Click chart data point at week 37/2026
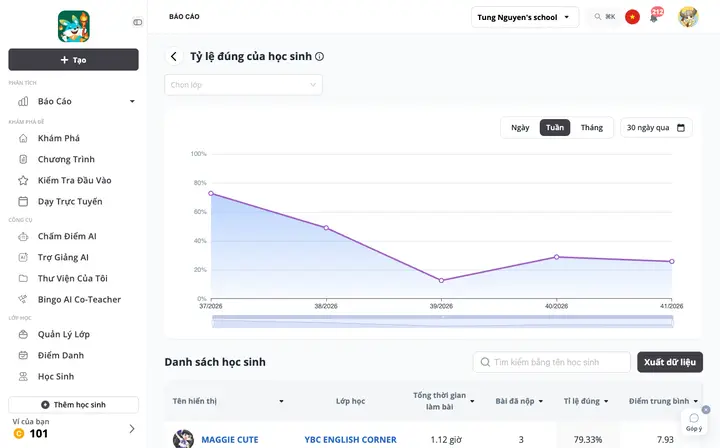Viewport: 720px width, 448px height. [211, 194]
